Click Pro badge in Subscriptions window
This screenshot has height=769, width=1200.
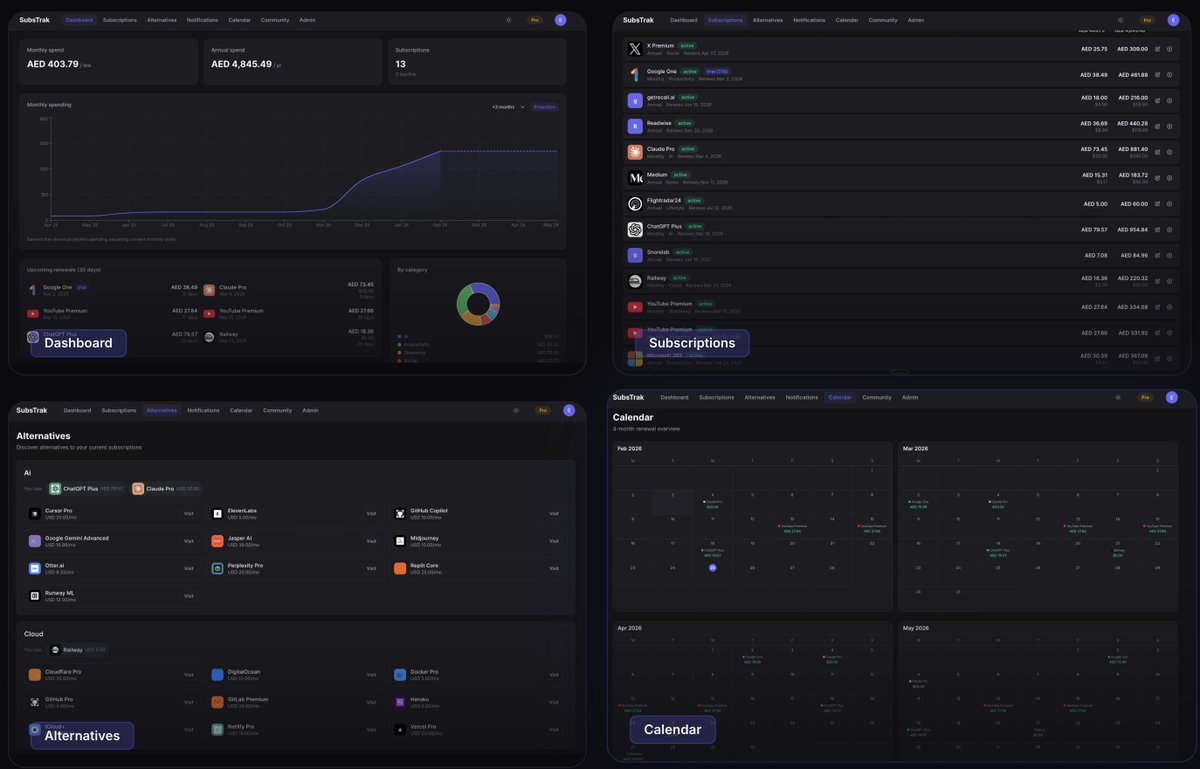point(1147,20)
